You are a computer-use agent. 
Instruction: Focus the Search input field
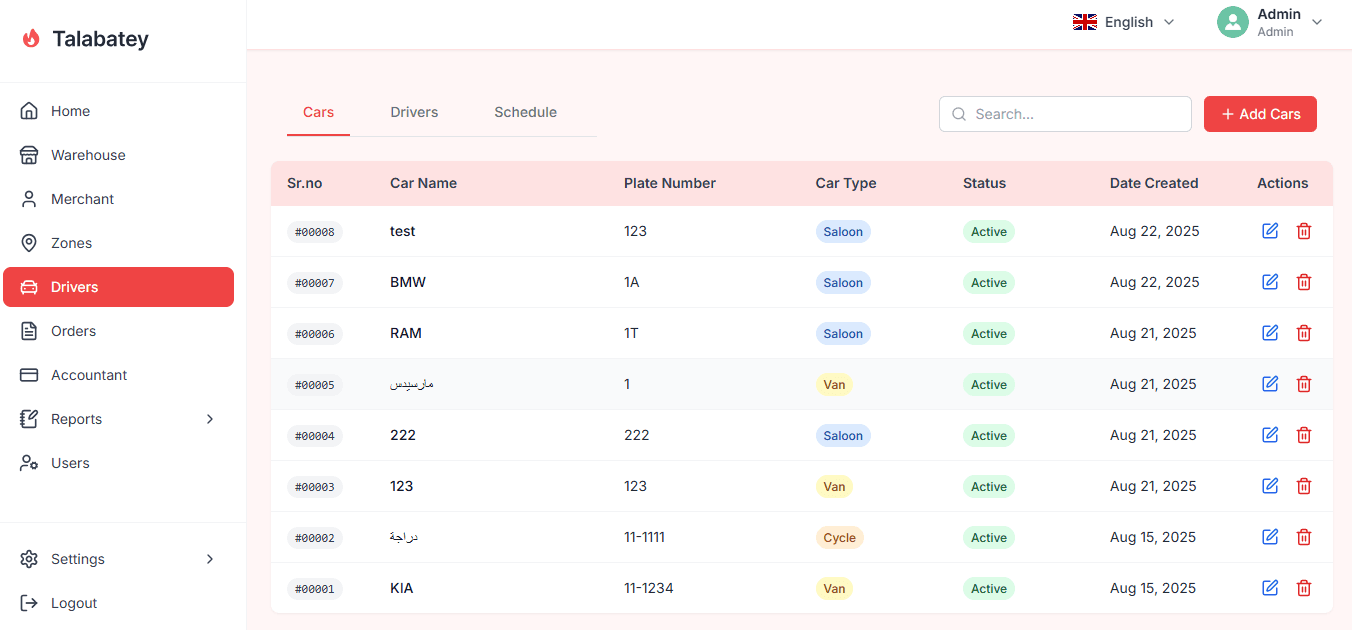tap(1065, 114)
